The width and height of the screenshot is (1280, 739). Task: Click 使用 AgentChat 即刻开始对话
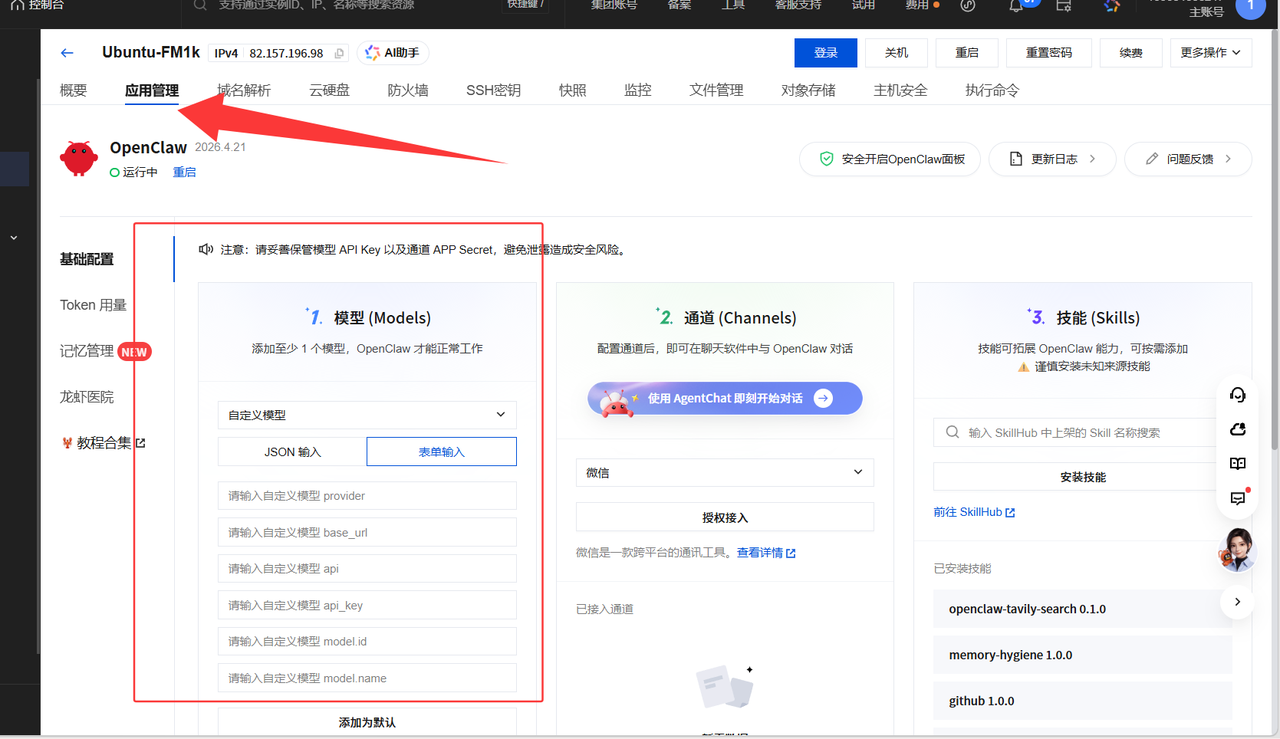point(725,398)
